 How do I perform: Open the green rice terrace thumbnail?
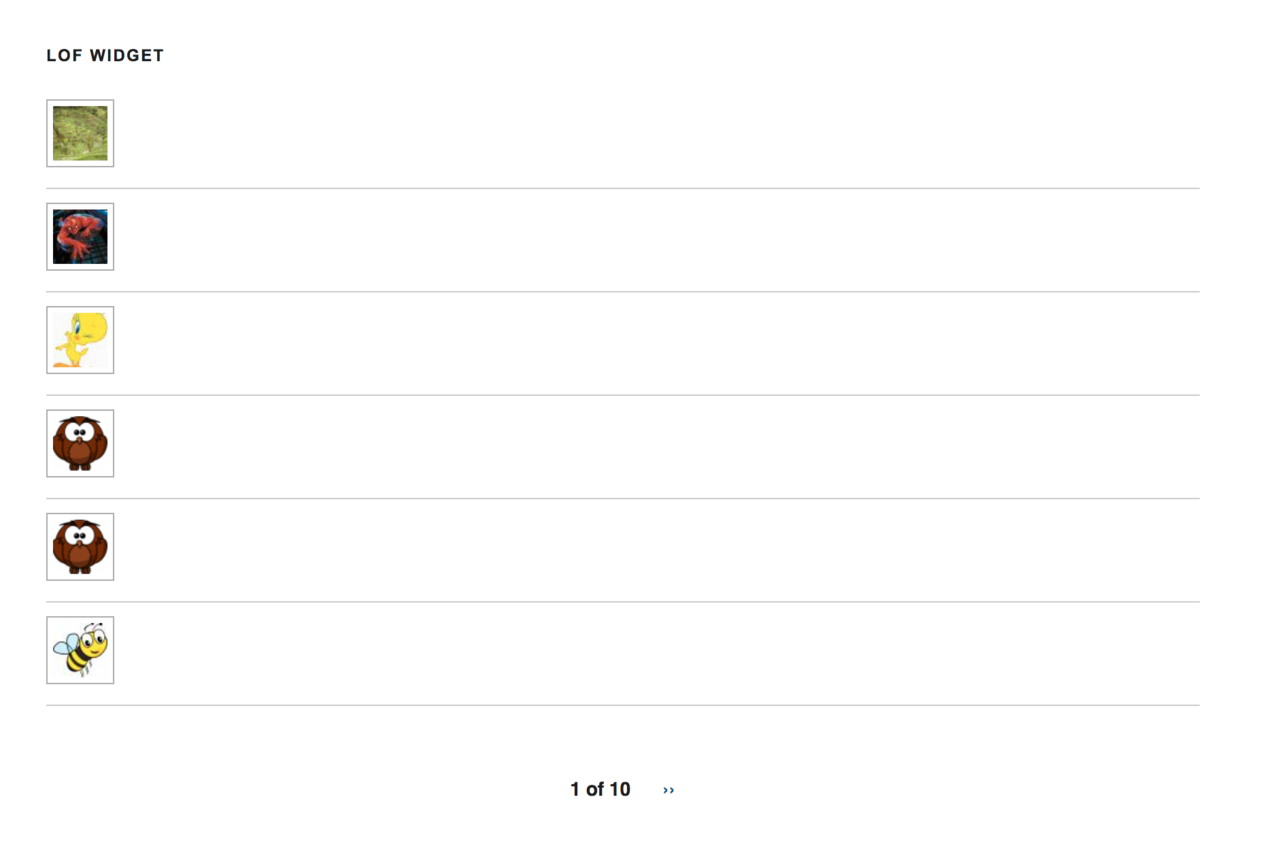pos(80,133)
